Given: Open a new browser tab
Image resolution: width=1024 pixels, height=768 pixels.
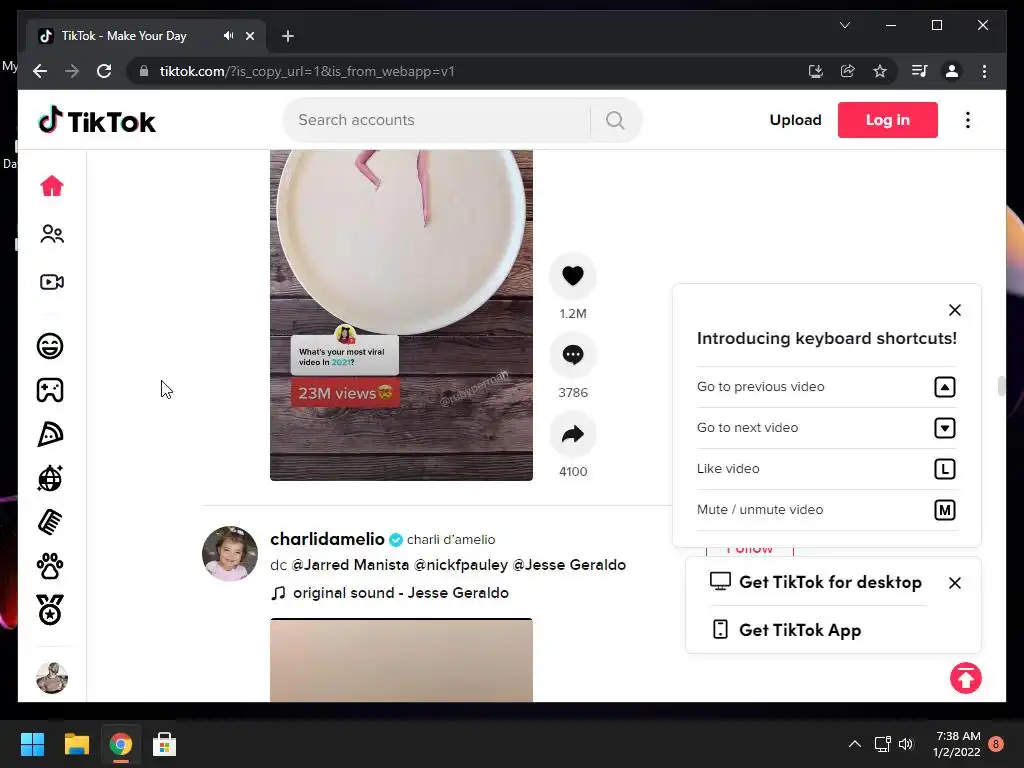Looking at the screenshot, I should click(288, 36).
